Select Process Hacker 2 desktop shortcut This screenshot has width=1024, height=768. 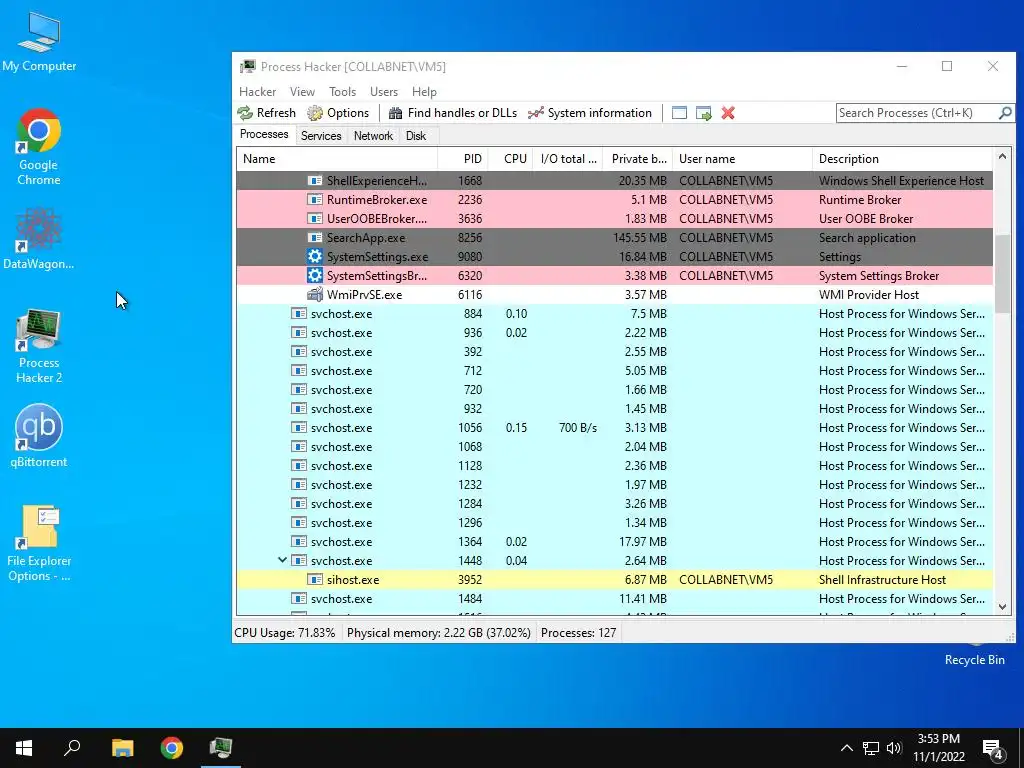pos(39,347)
